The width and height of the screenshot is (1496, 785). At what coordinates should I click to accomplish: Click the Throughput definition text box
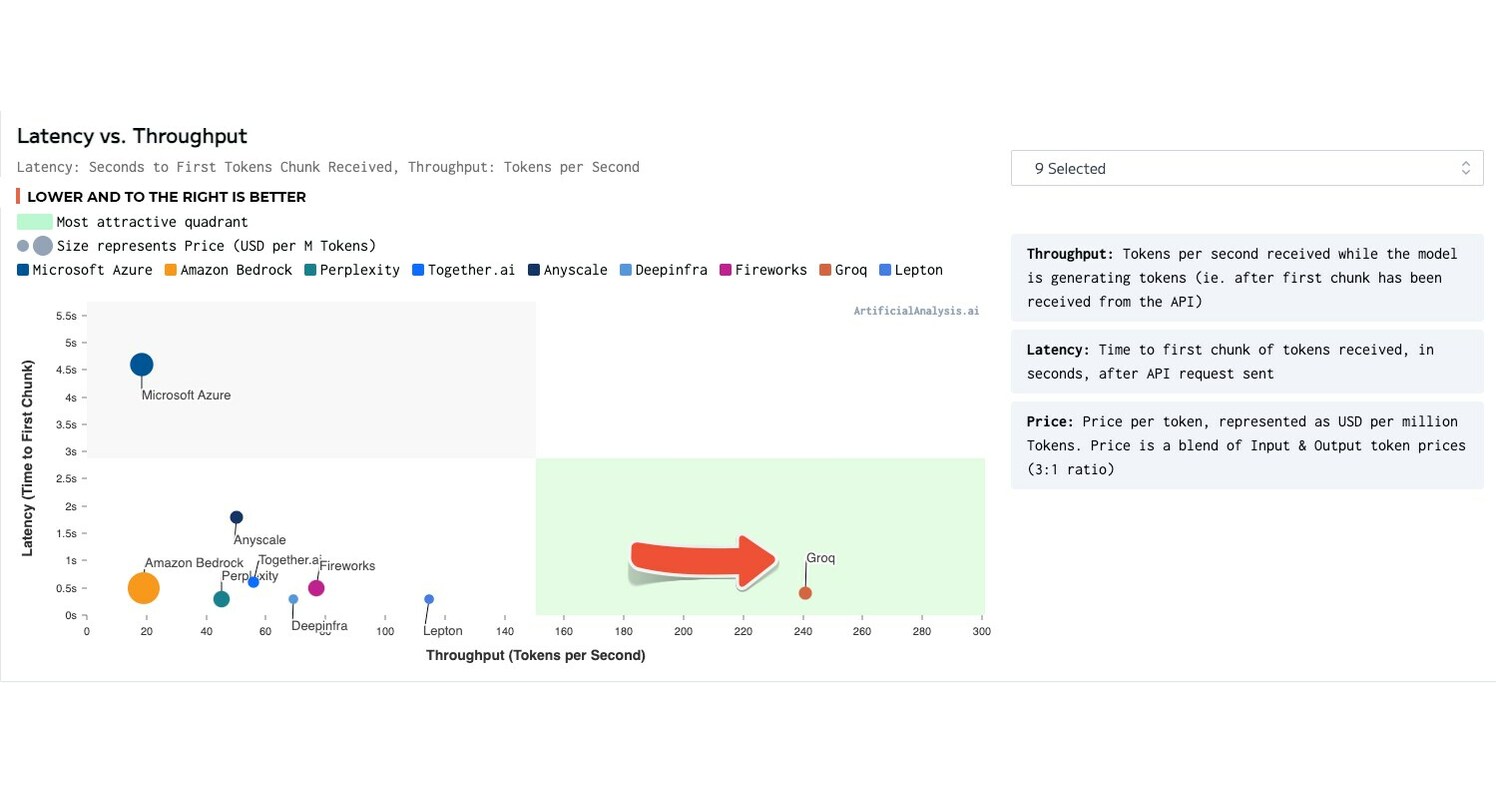click(x=1246, y=277)
